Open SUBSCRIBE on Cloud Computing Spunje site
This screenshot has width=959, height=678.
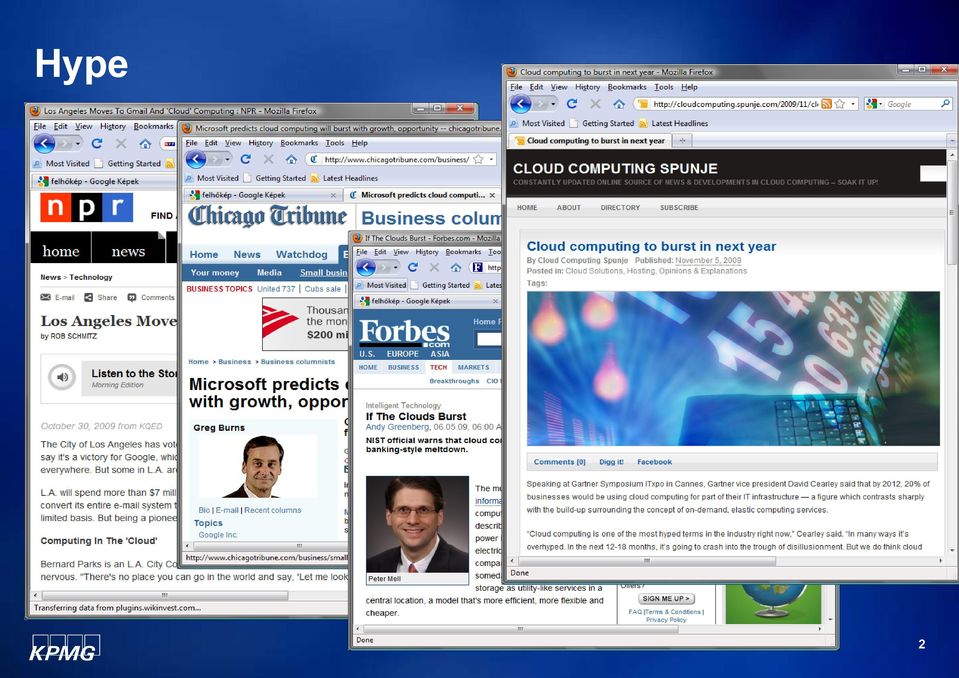coord(679,208)
